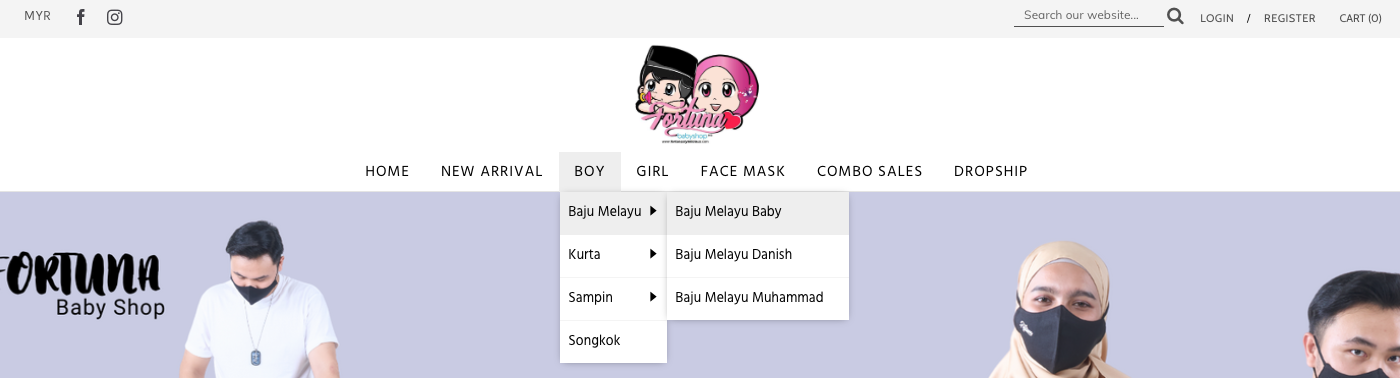Open the MYR currency selector
The width and height of the screenshot is (1400, 378).
(37, 16)
